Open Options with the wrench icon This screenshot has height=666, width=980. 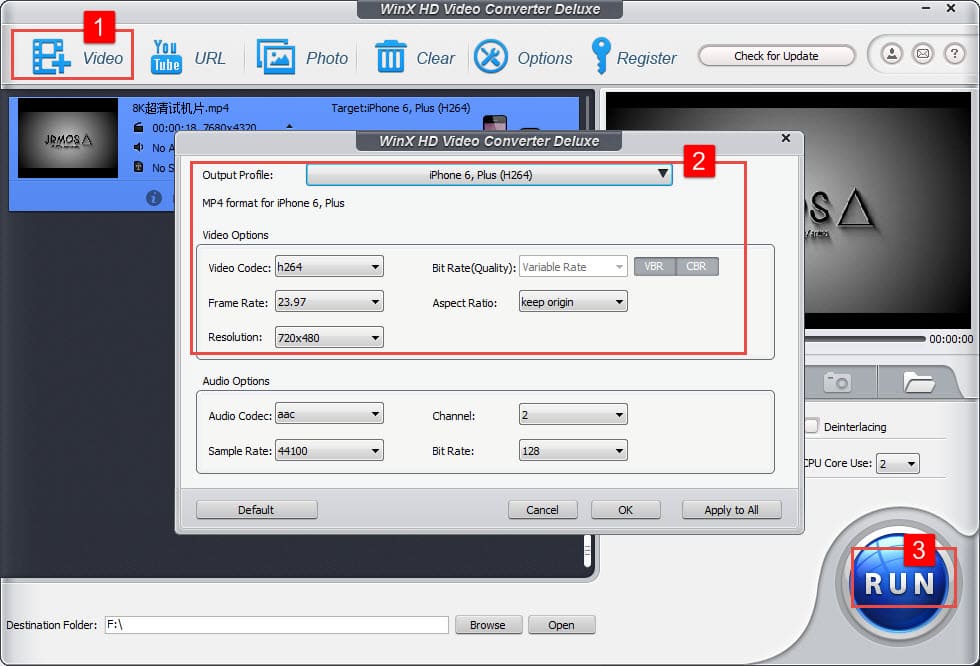(x=491, y=57)
